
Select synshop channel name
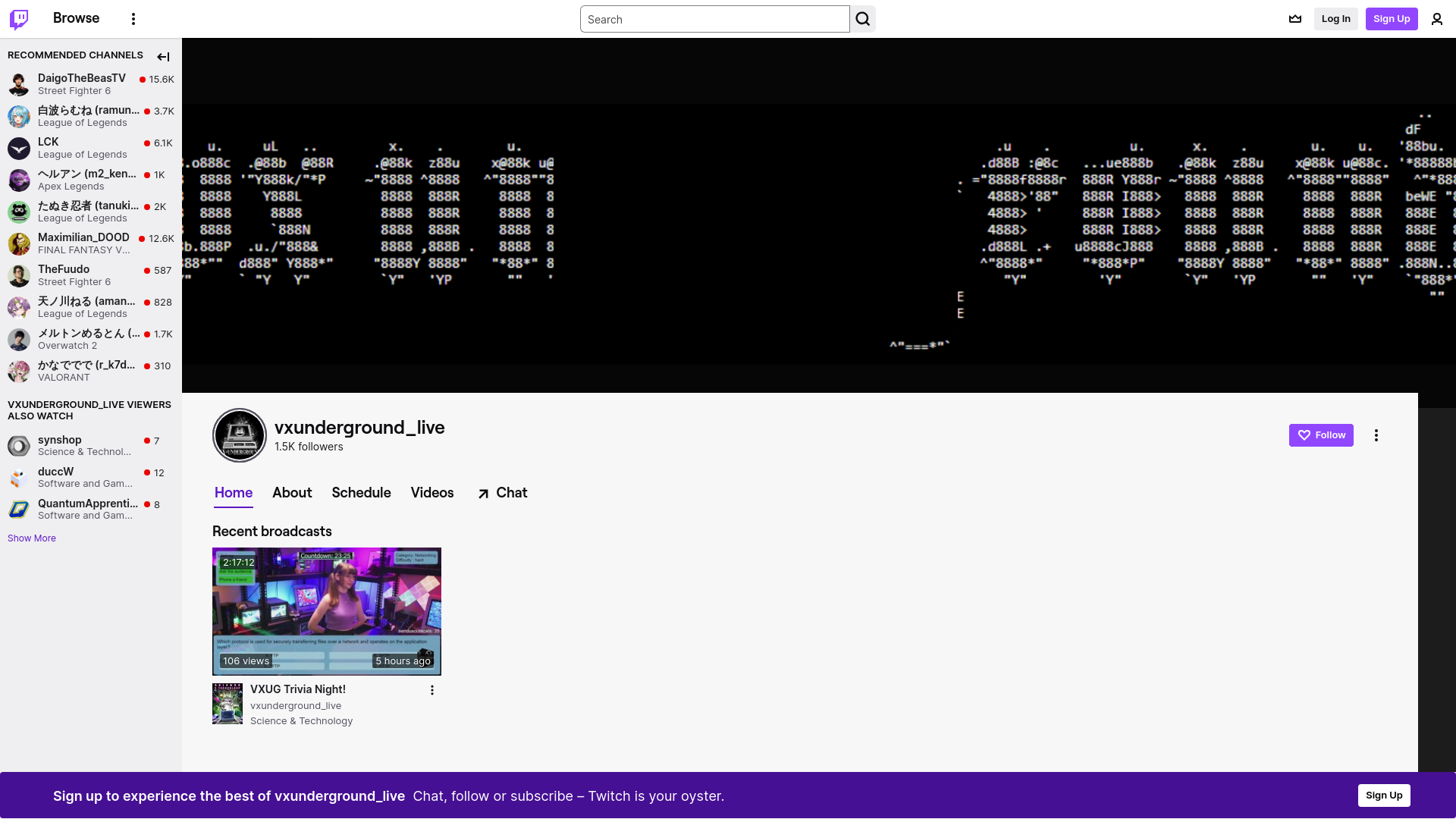(x=60, y=440)
